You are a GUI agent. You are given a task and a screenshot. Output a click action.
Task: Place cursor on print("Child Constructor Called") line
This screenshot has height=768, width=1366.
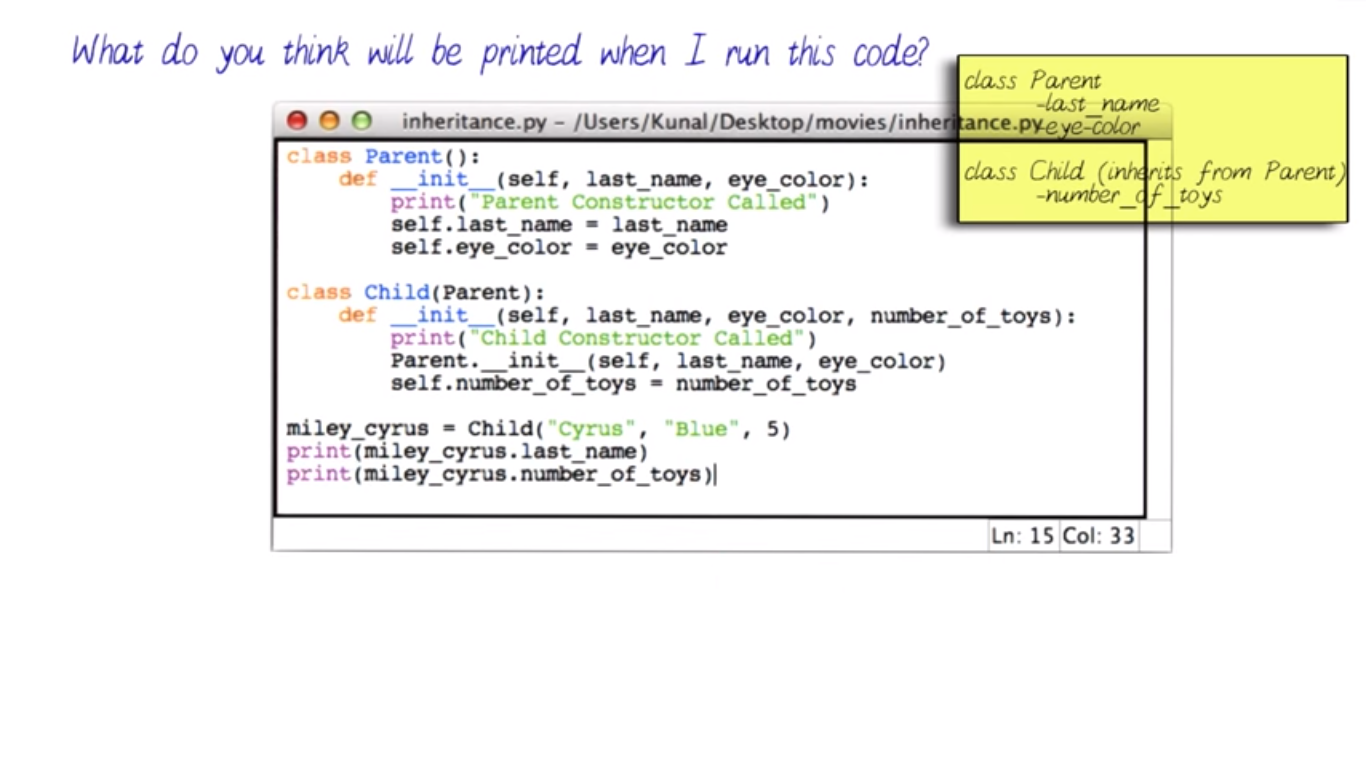pyautogui.click(x=603, y=338)
